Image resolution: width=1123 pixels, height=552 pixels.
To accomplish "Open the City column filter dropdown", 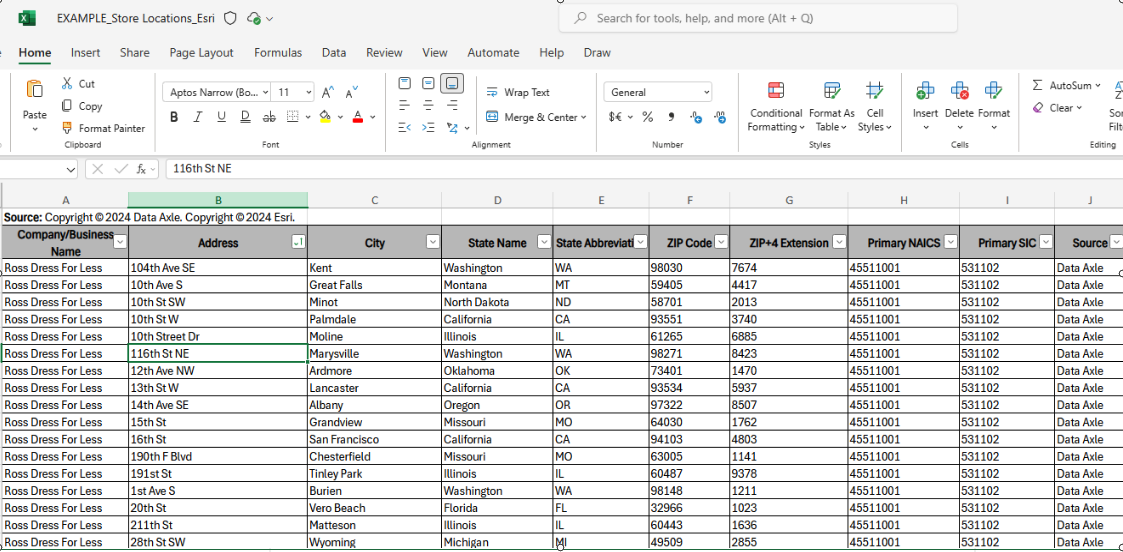I will click(x=433, y=242).
